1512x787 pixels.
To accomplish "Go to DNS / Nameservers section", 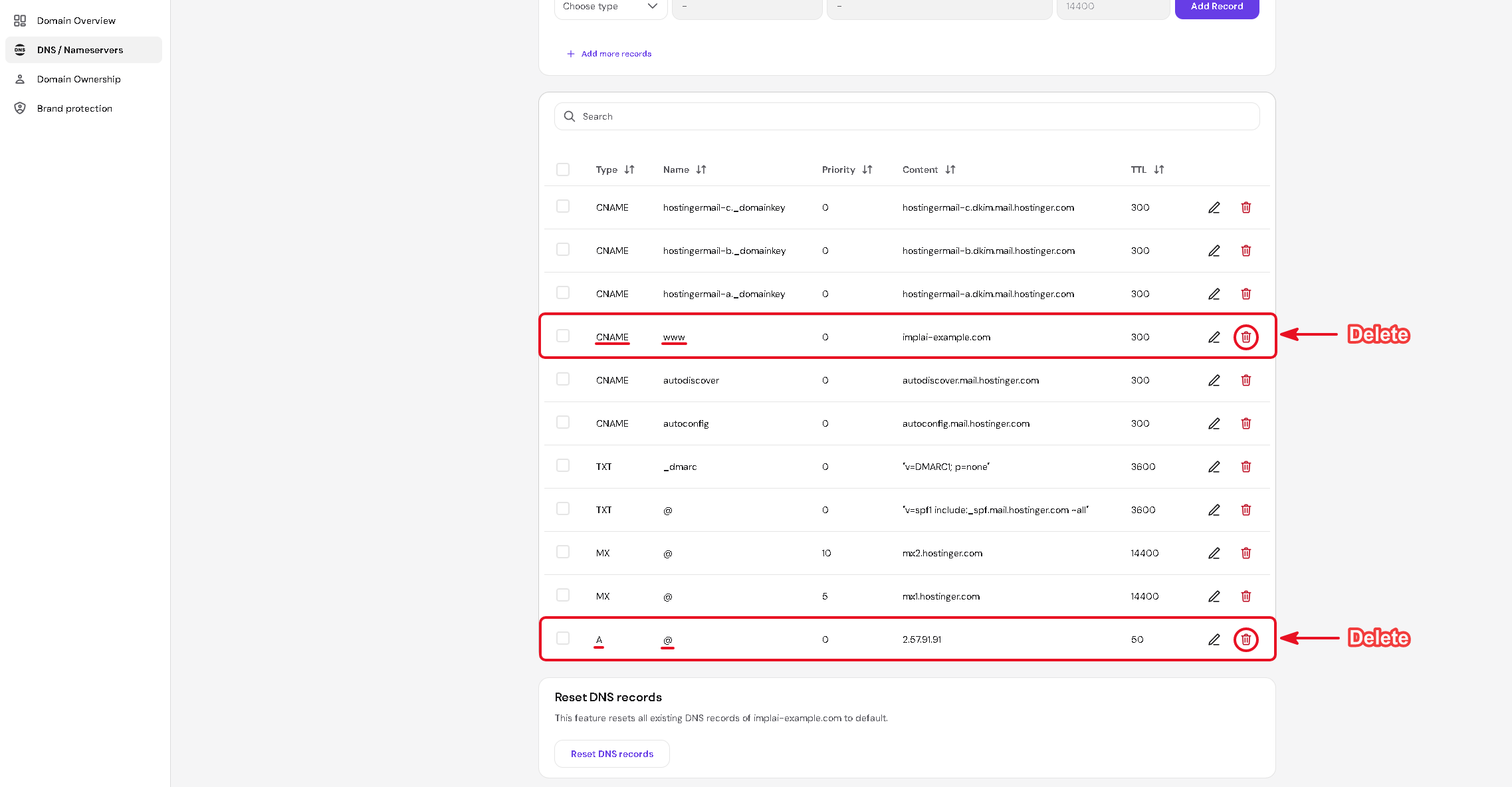I will pyautogui.click(x=83, y=50).
